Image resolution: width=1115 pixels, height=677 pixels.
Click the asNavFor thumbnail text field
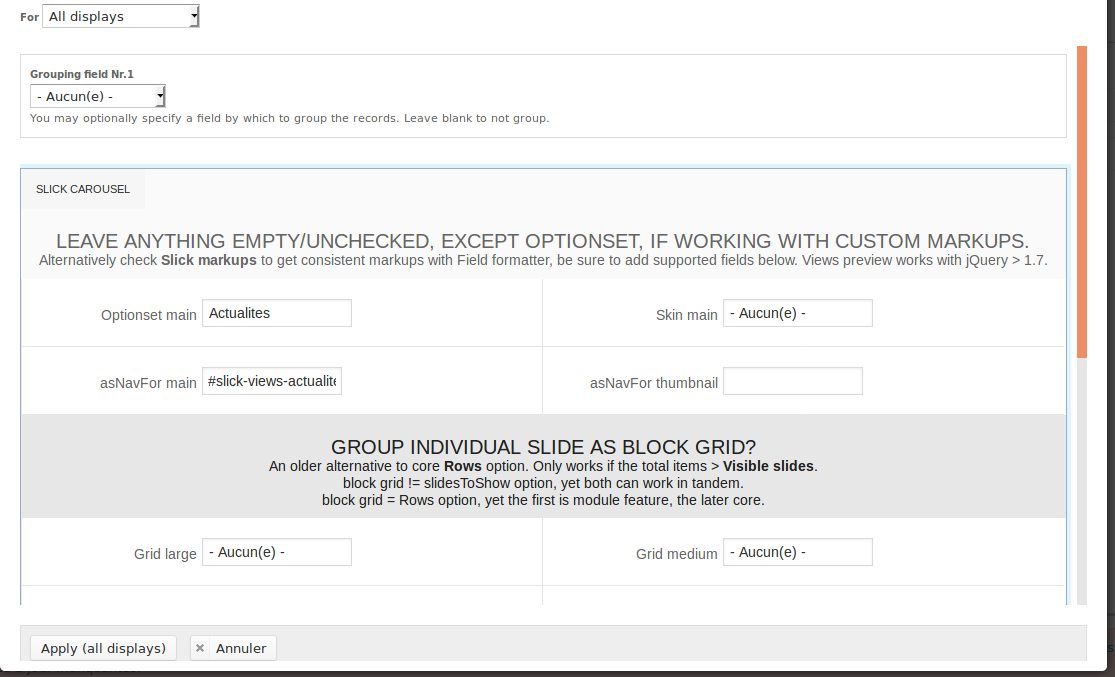tap(793, 381)
